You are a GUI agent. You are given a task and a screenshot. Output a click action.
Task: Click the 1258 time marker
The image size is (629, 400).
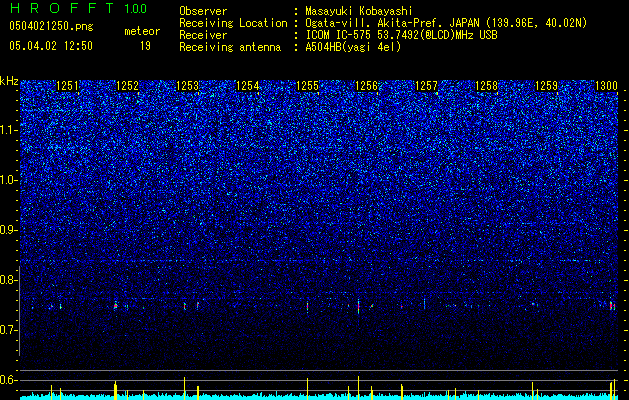point(486,86)
